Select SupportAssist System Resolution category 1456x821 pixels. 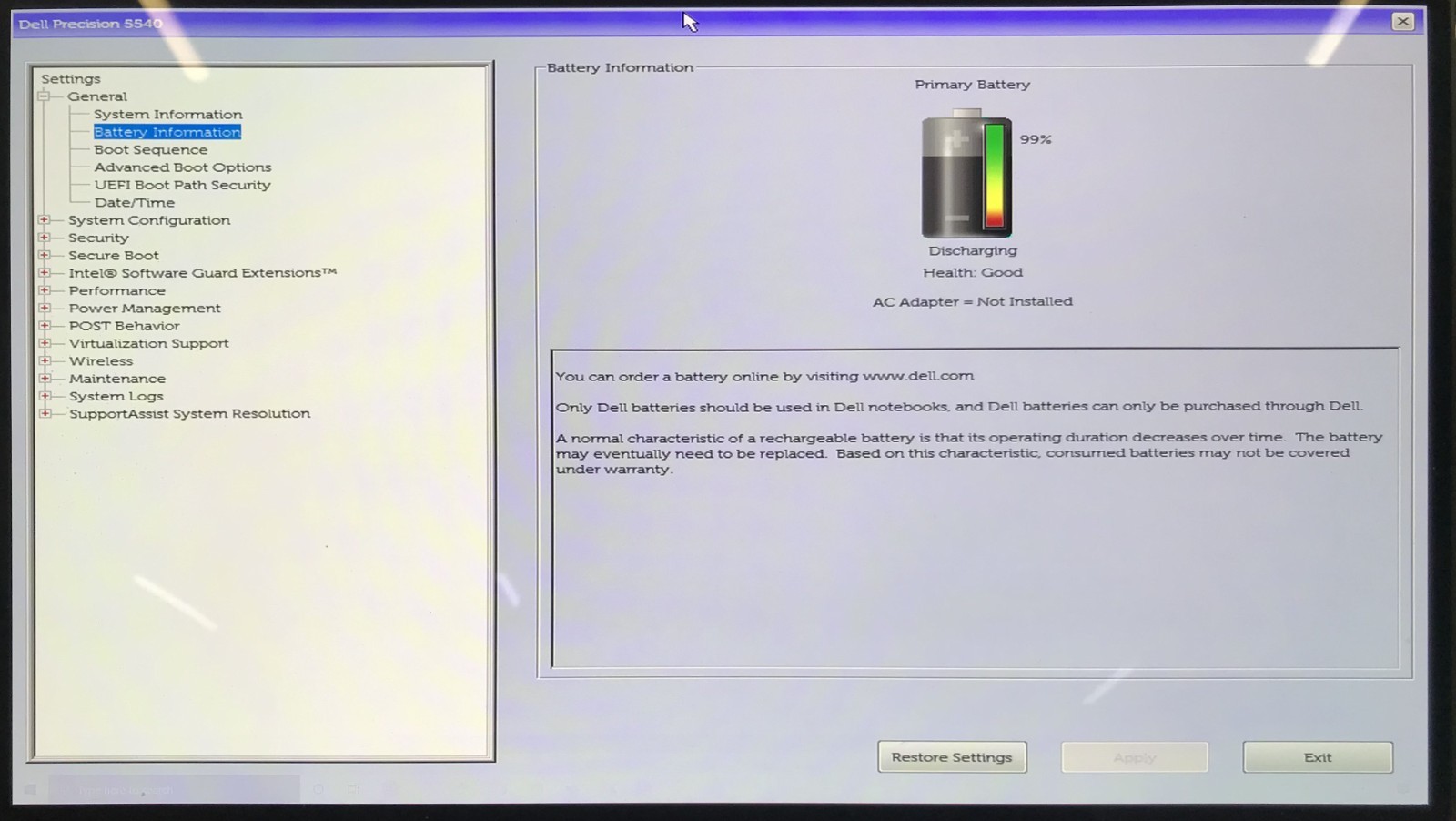pos(190,413)
